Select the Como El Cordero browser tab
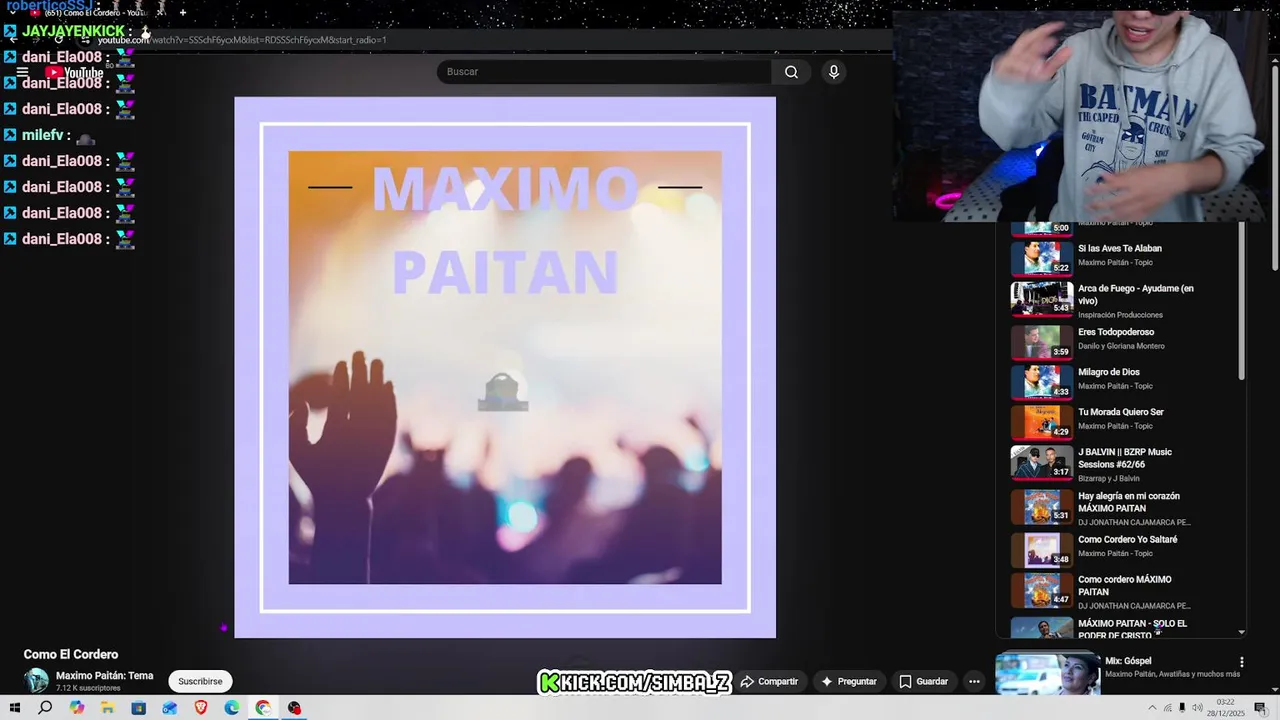The width and height of the screenshot is (1280, 720). (x=95, y=13)
